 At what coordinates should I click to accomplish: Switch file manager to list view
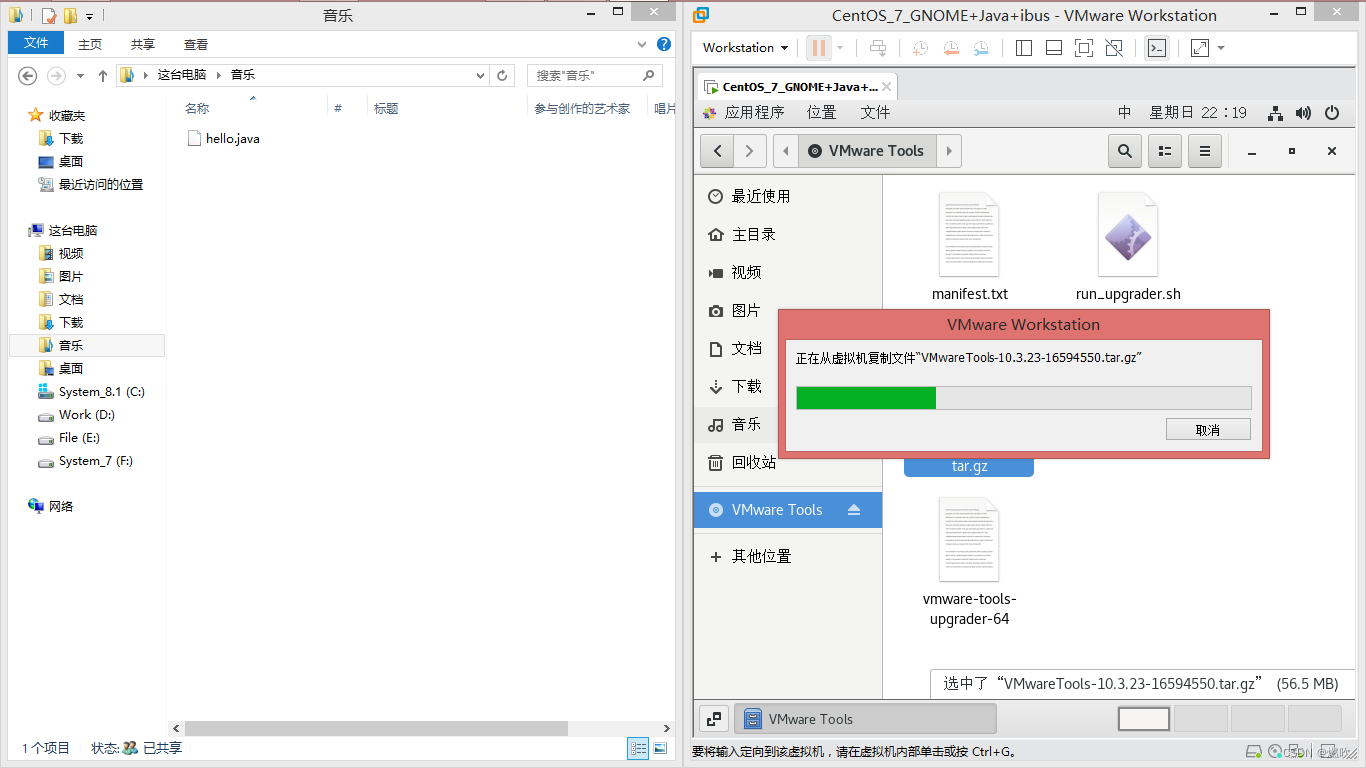(1165, 151)
